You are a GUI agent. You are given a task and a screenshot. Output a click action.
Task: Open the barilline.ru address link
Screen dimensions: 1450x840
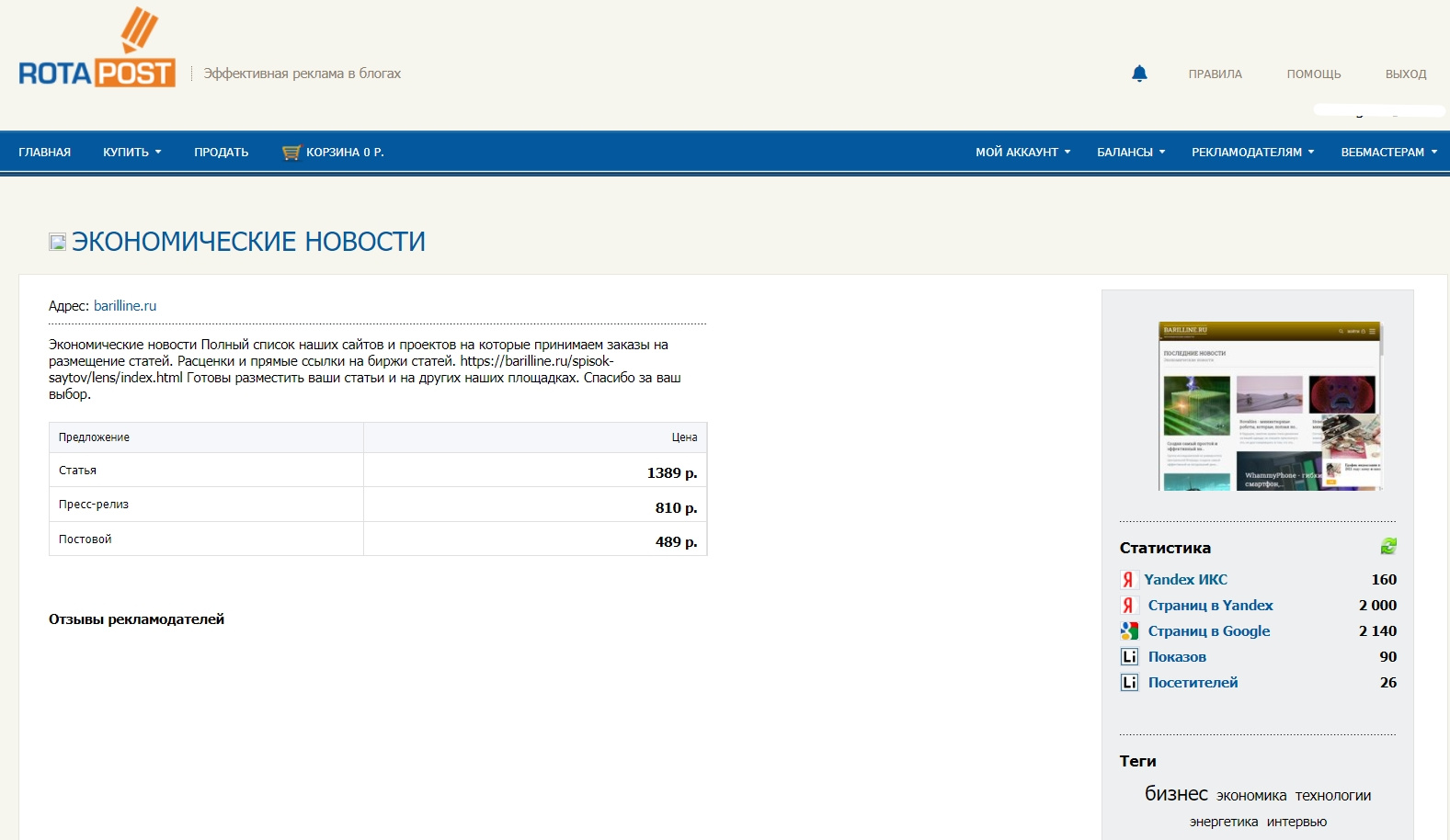click(125, 306)
